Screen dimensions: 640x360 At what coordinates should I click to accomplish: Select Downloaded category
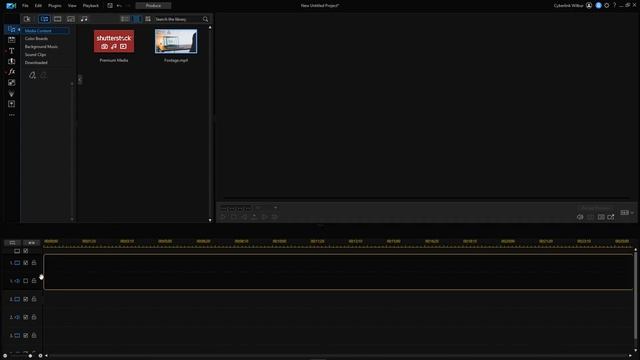click(36, 62)
